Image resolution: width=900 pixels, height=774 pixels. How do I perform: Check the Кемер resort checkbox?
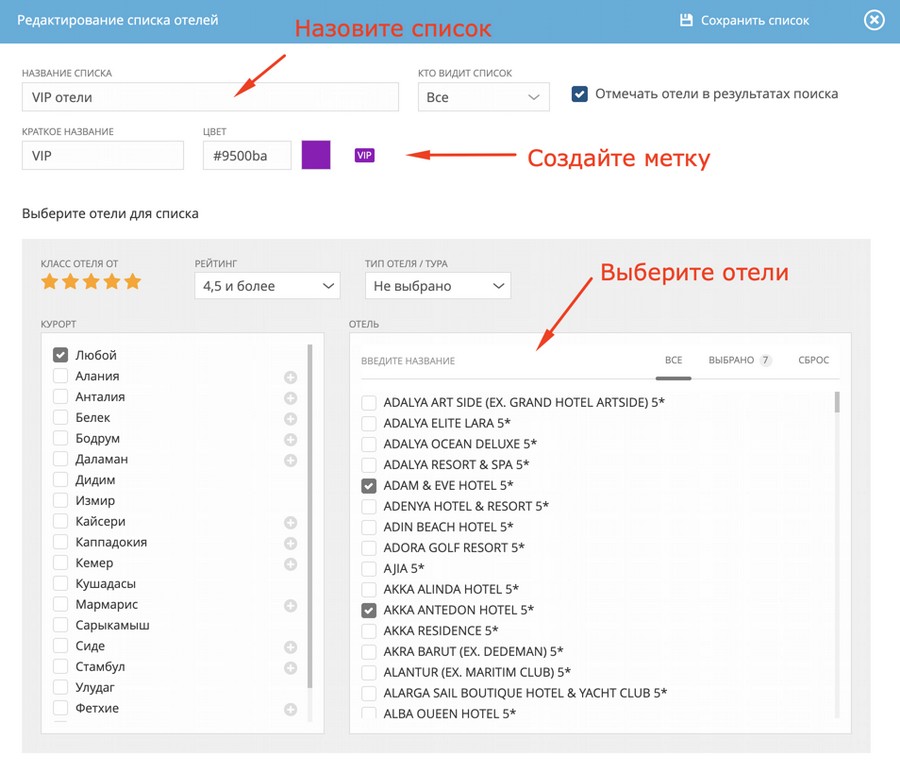(60, 563)
